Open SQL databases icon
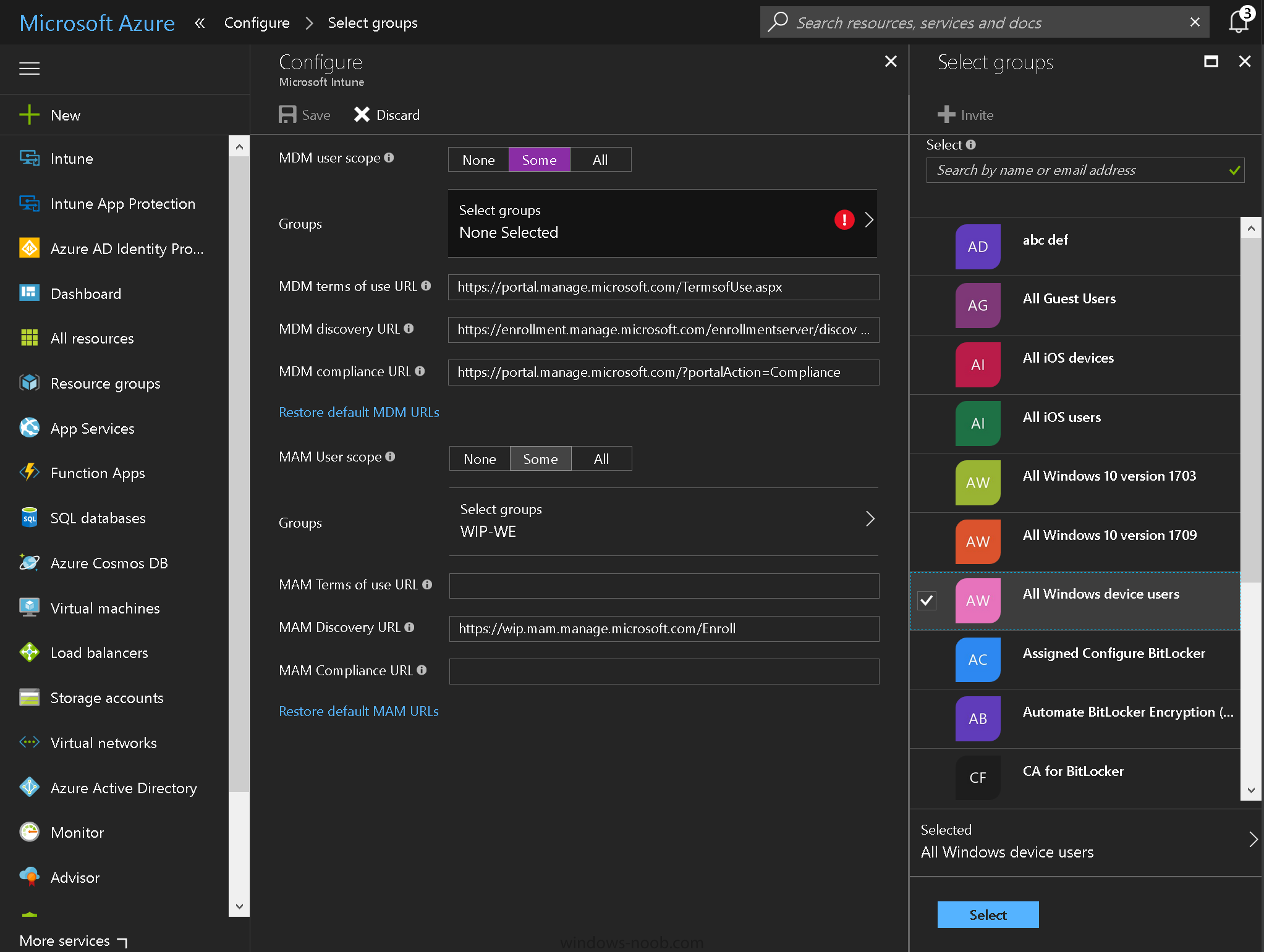This screenshot has height=952, width=1264. 29,518
